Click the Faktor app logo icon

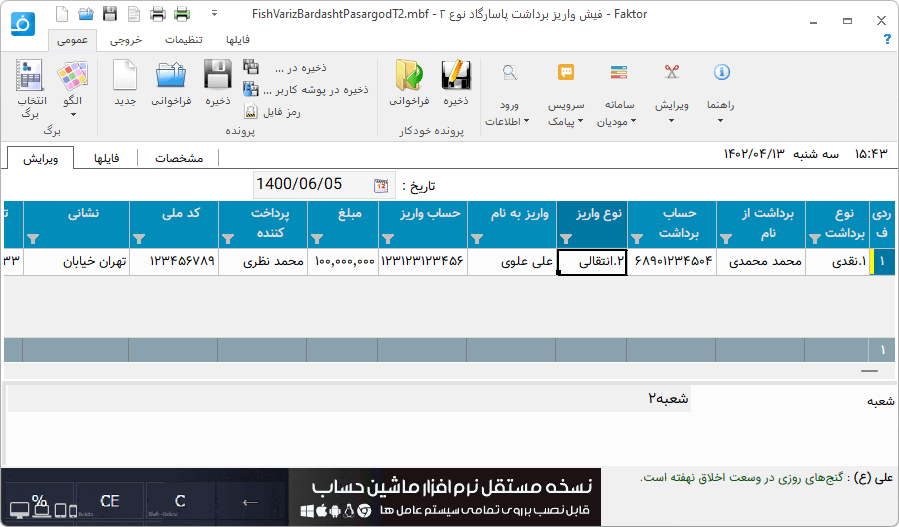click(23, 24)
